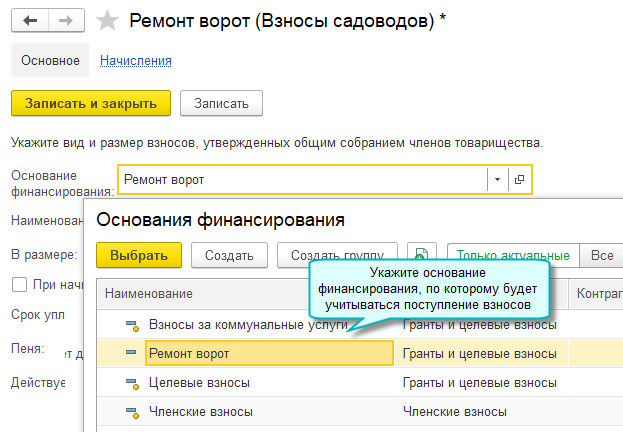623x432 pixels.
Task: Click the Записать button
Action: [x=221, y=103]
